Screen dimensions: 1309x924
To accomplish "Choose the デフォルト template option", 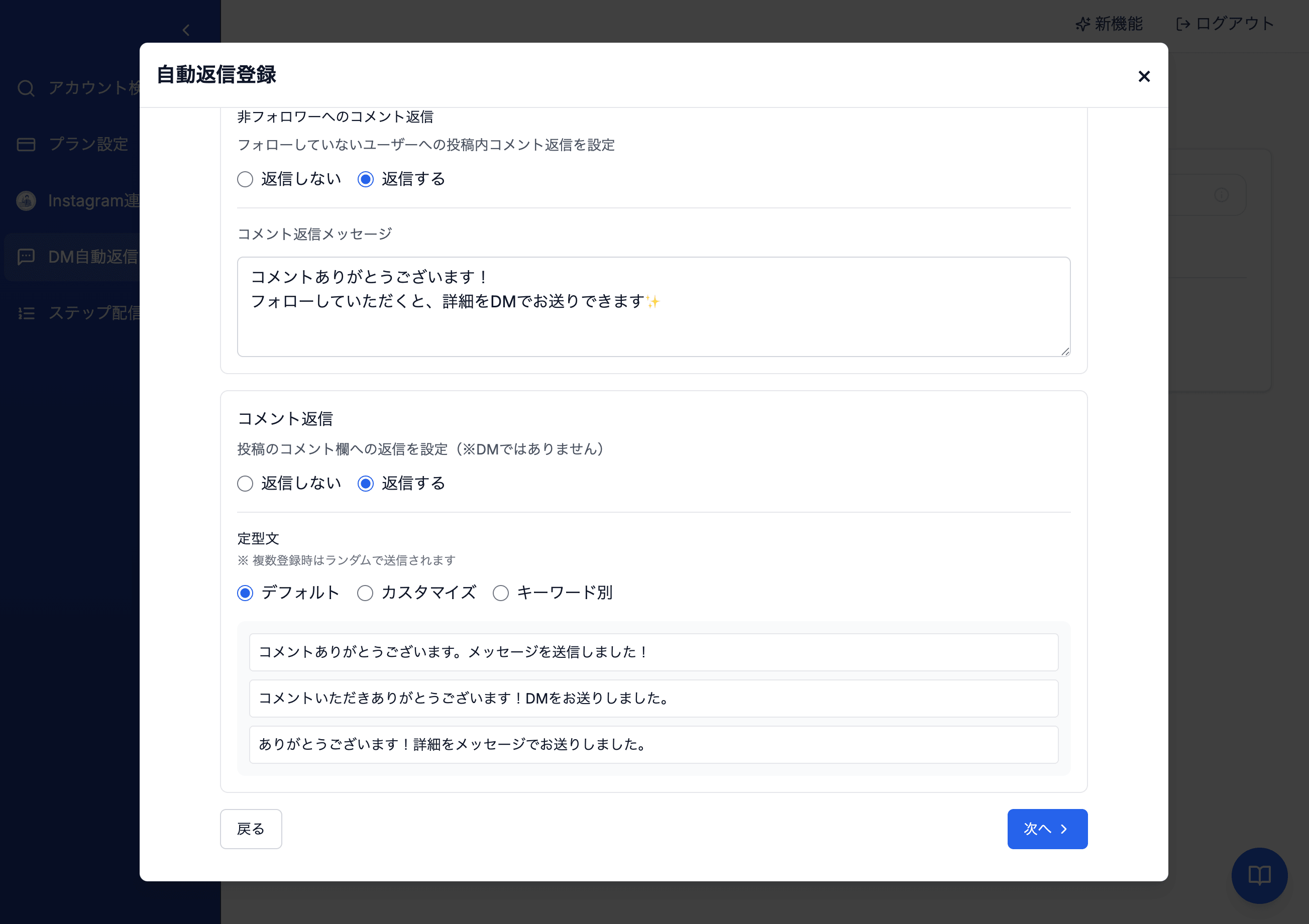I will pyautogui.click(x=245, y=594).
